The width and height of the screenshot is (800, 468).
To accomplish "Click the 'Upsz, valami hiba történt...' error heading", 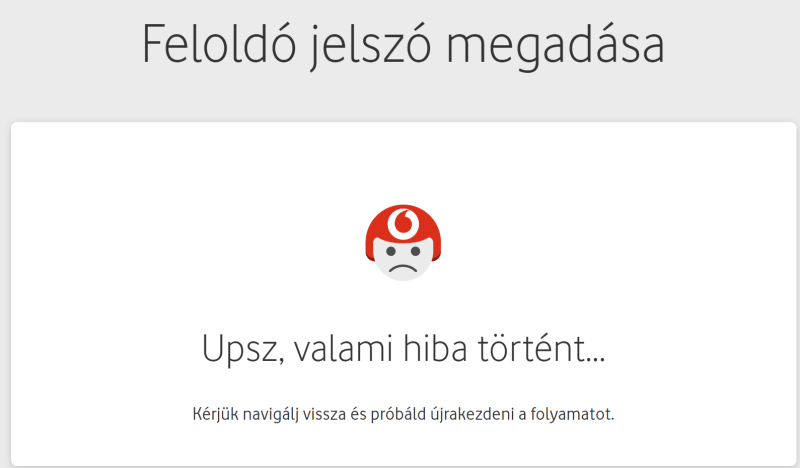I will (x=404, y=349).
